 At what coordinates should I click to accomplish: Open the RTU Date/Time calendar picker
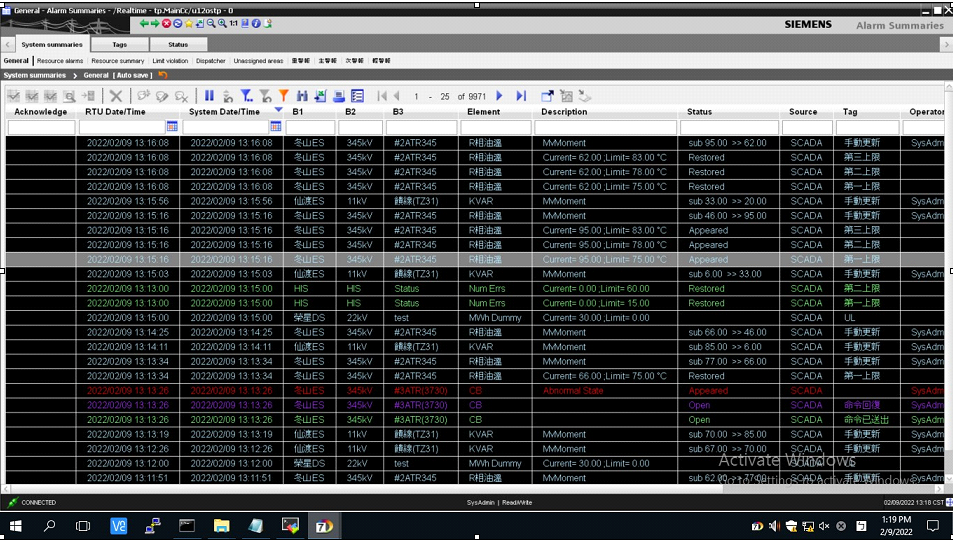172,127
